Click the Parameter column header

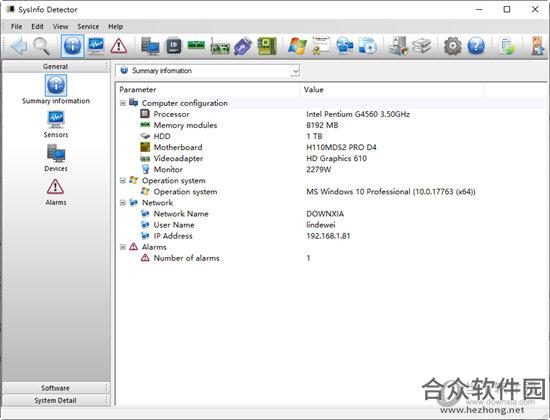click(x=208, y=90)
